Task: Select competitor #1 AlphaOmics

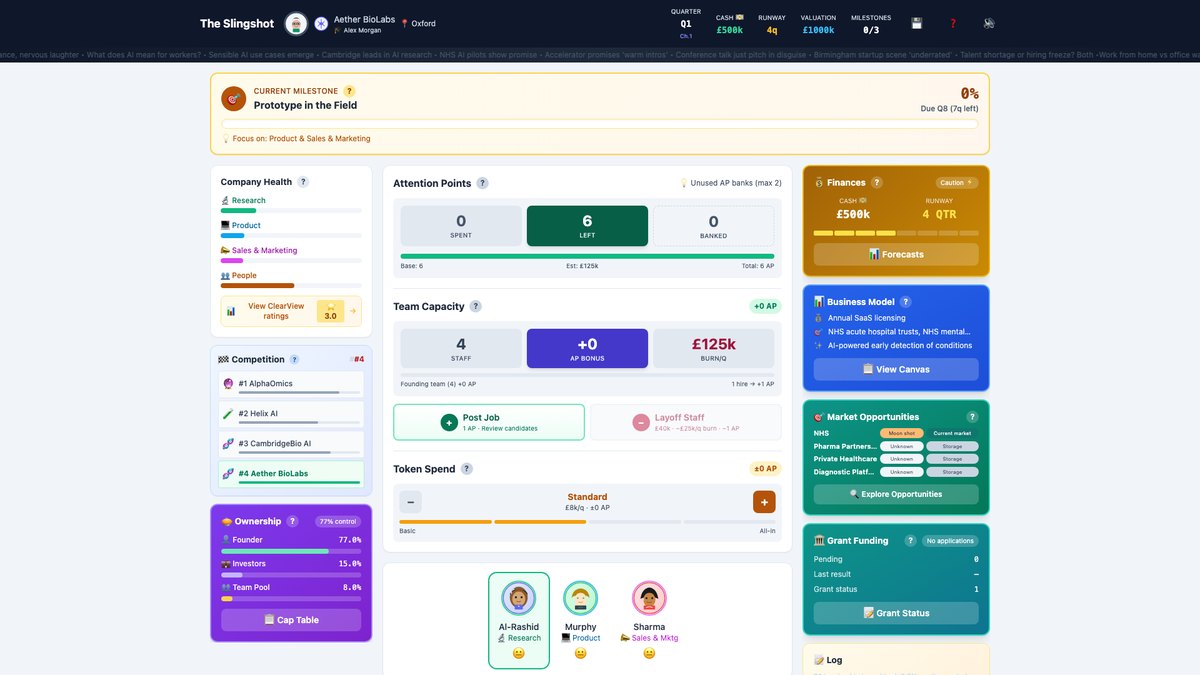Action: point(291,384)
